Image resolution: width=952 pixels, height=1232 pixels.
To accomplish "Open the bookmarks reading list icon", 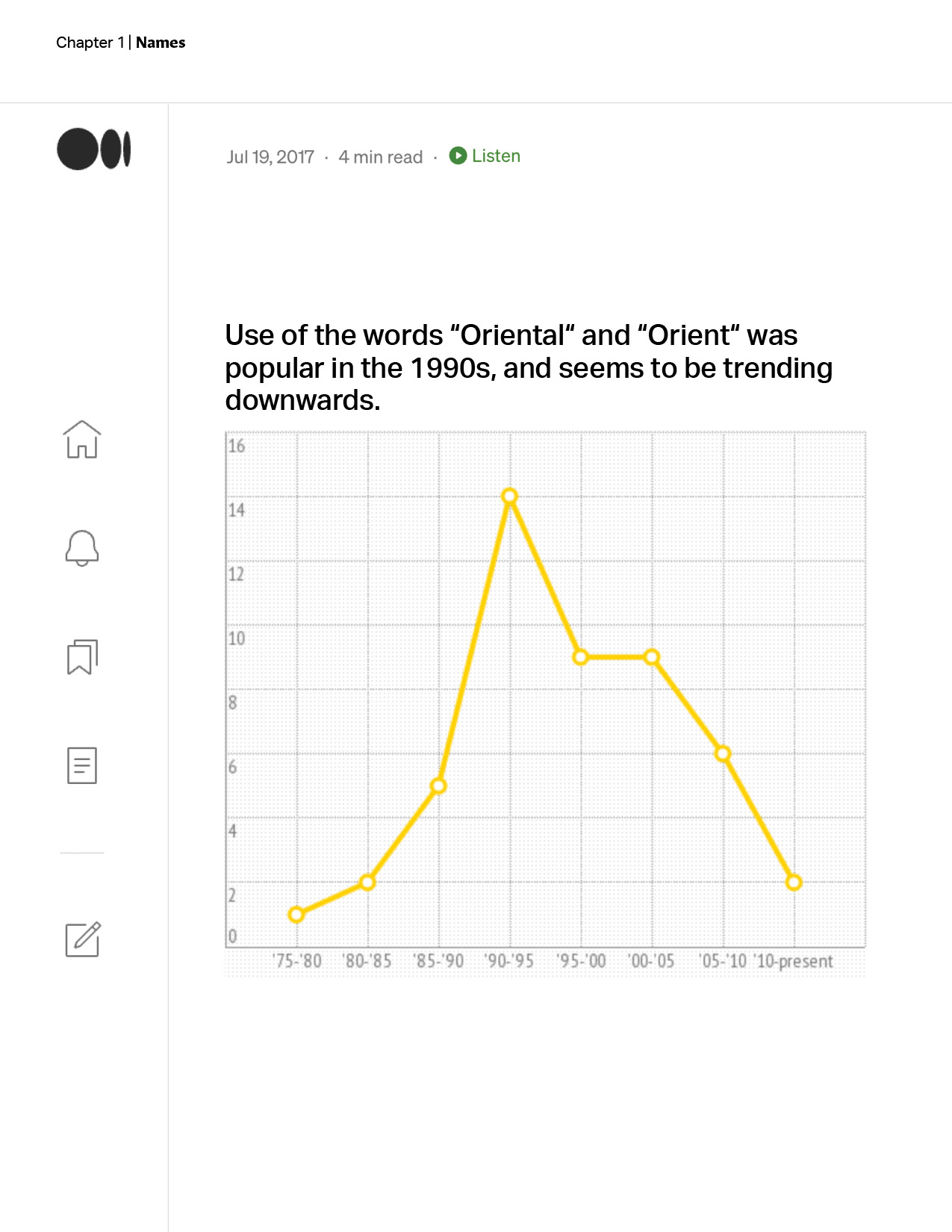I will coord(82,657).
